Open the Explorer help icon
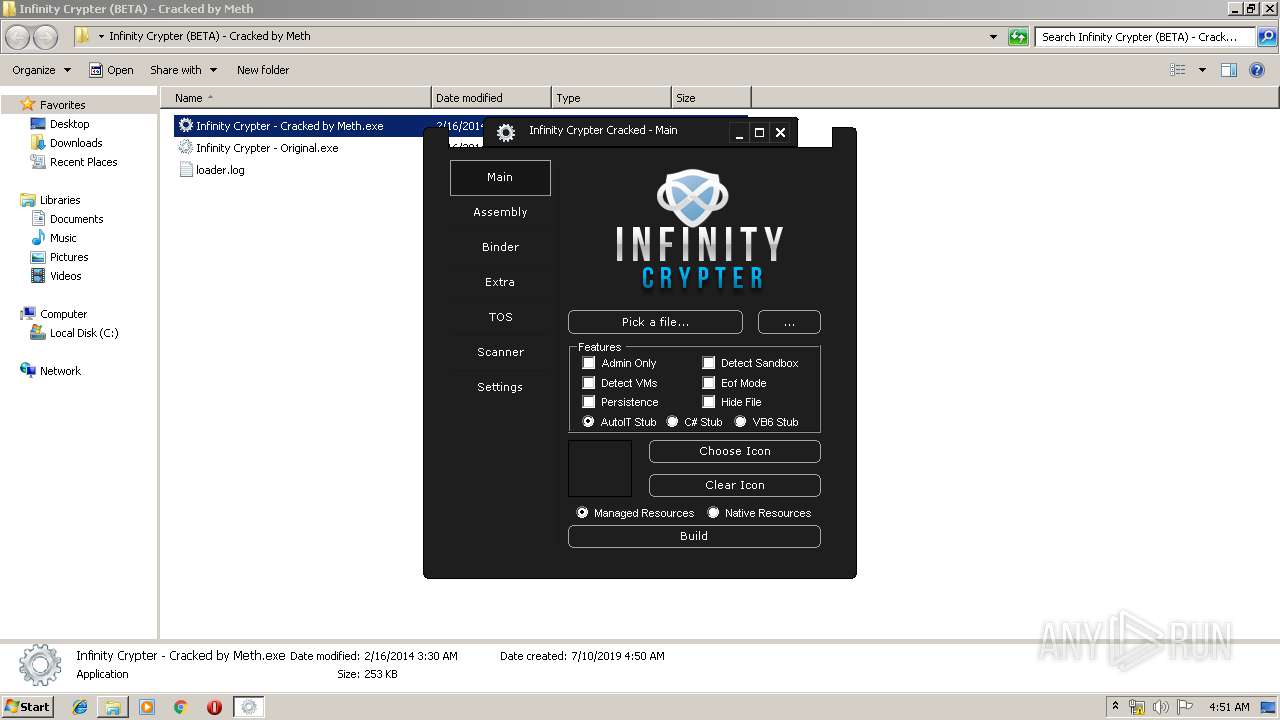Image resolution: width=1280 pixels, height=720 pixels. 1258,70
